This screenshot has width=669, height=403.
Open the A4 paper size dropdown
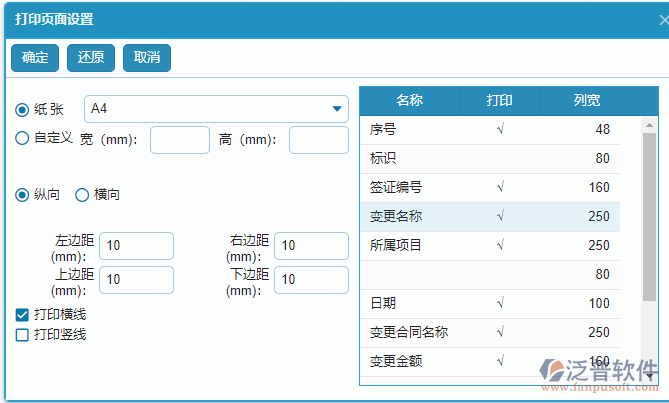pos(216,108)
